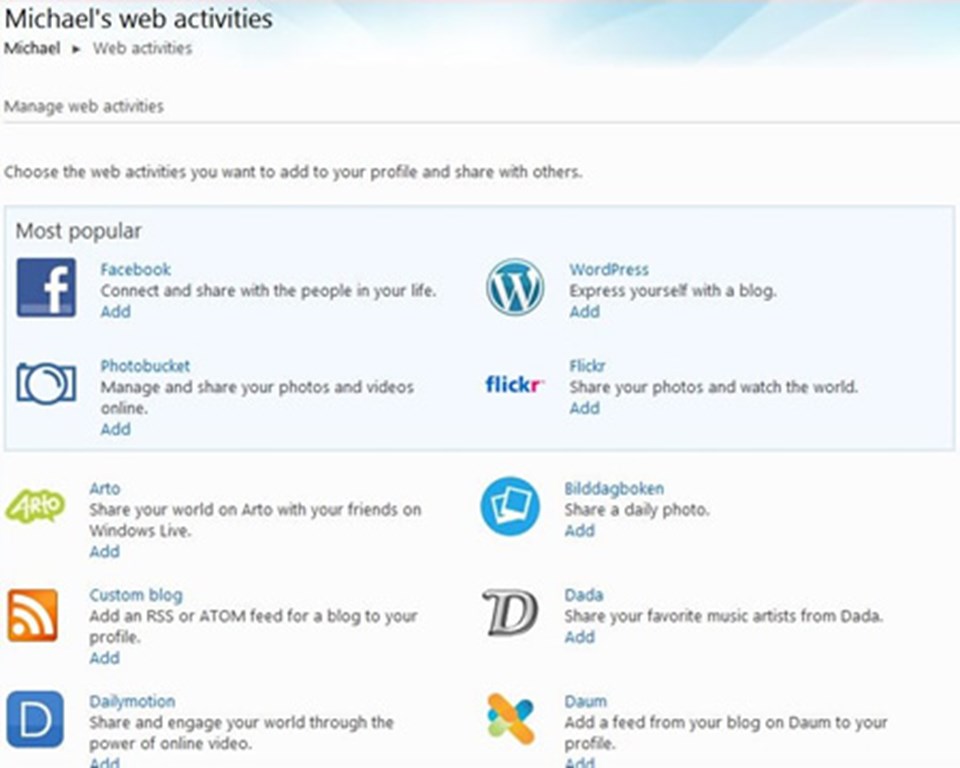Open the Custom blog title link
The width and height of the screenshot is (960, 768).
(x=136, y=595)
